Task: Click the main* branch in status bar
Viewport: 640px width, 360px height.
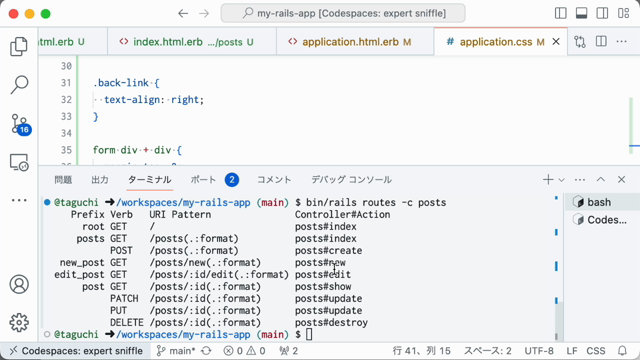Action: pyautogui.click(x=176, y=351)
